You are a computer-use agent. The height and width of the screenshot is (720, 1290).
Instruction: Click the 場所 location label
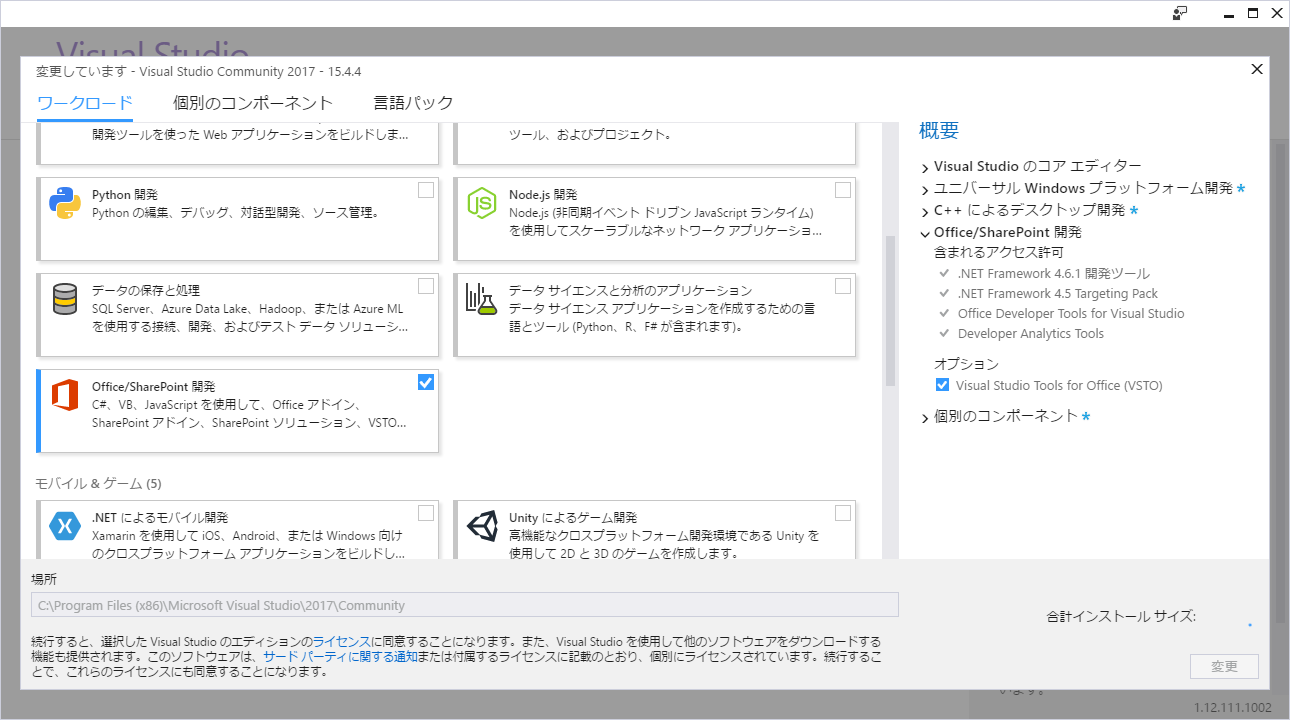point(44,579)
